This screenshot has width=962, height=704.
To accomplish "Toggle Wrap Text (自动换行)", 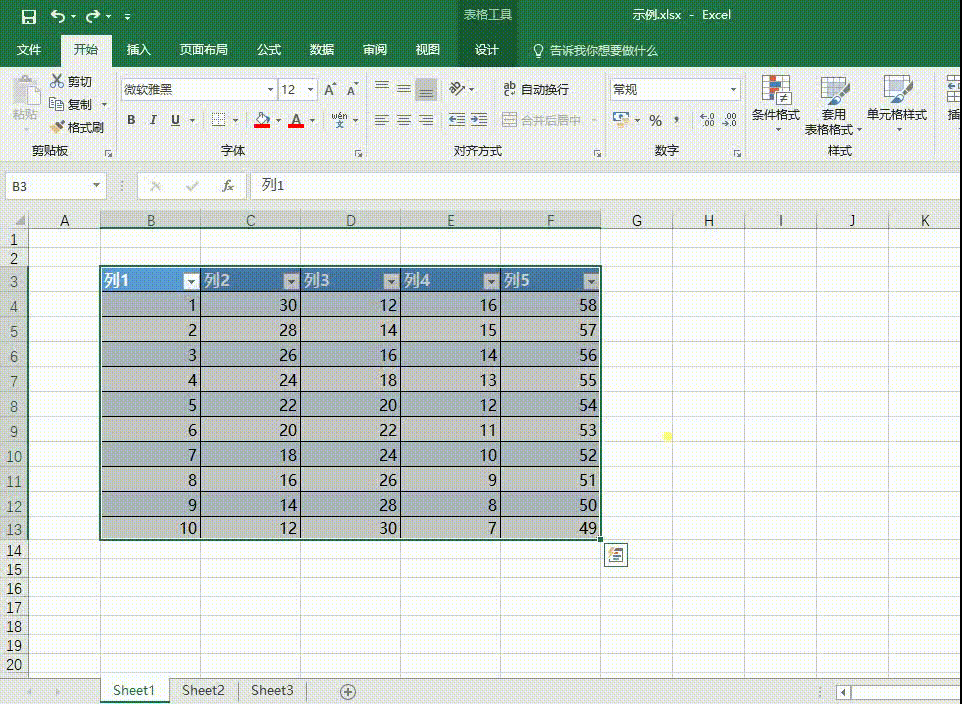I will click(x=536, y=90).
